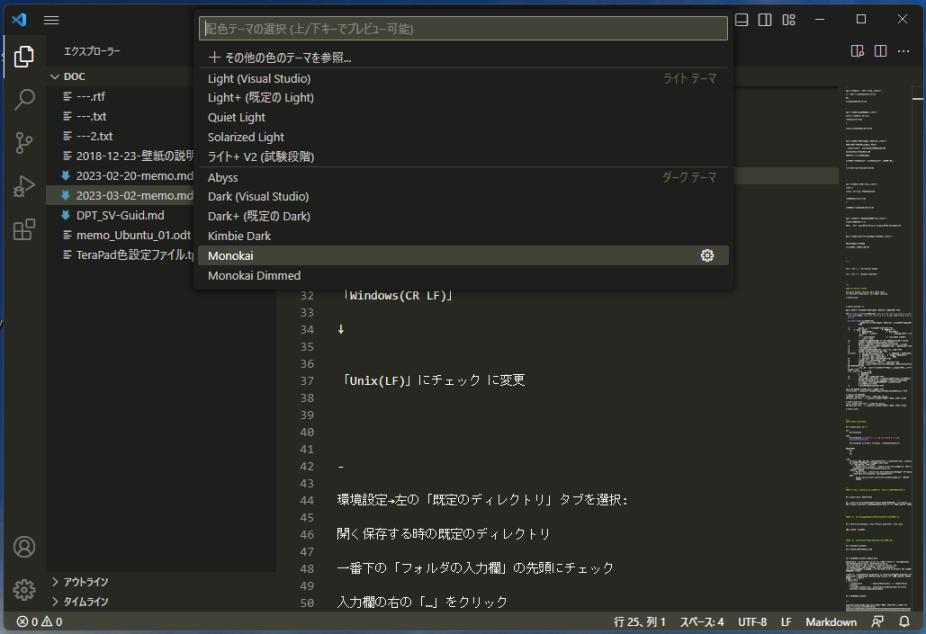926x634 pixels.
Task: Click the line and column status indicator
Action: (640, 622)
